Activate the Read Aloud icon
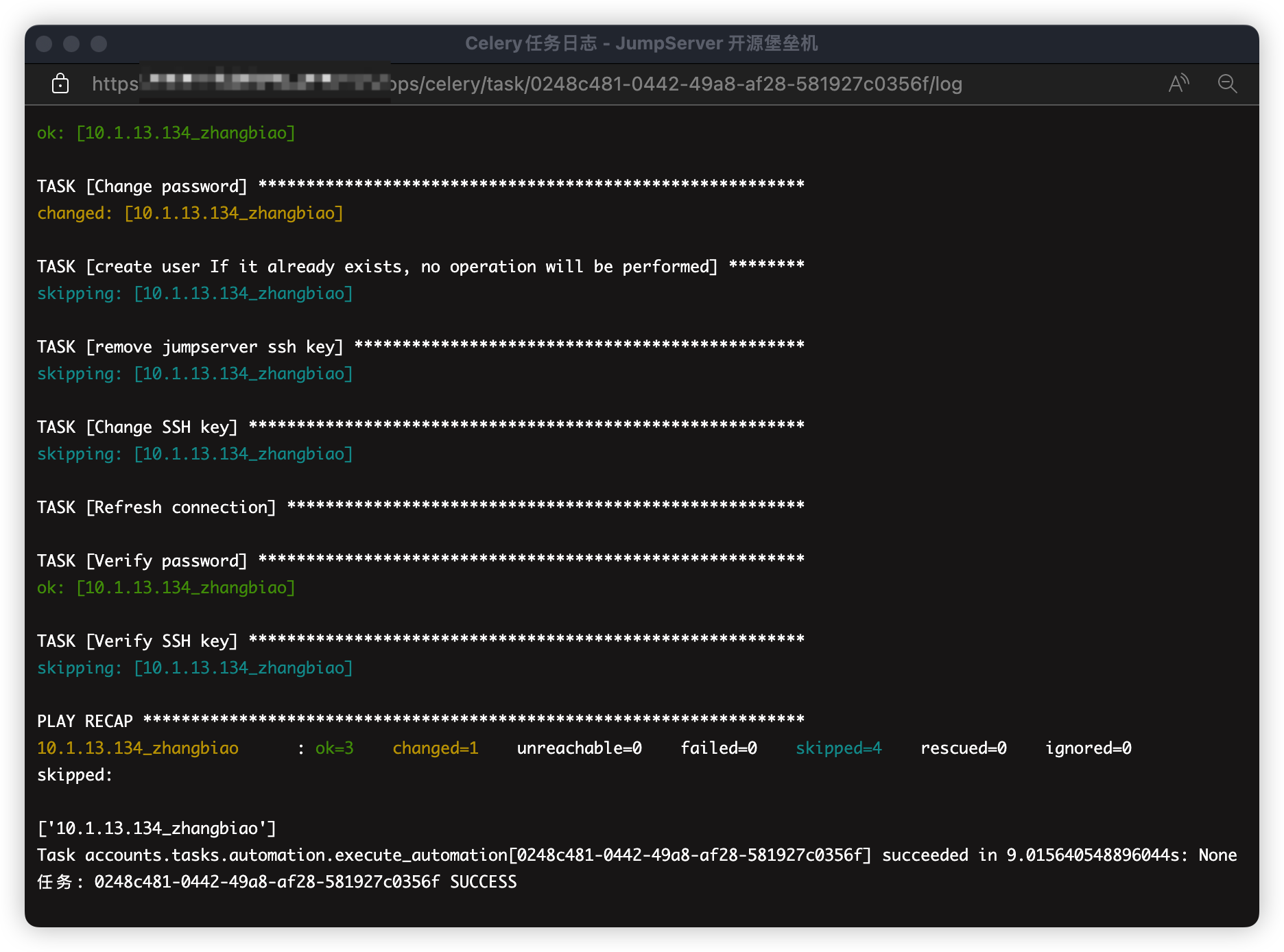The image size is (1284, 952). (1179, 83)
